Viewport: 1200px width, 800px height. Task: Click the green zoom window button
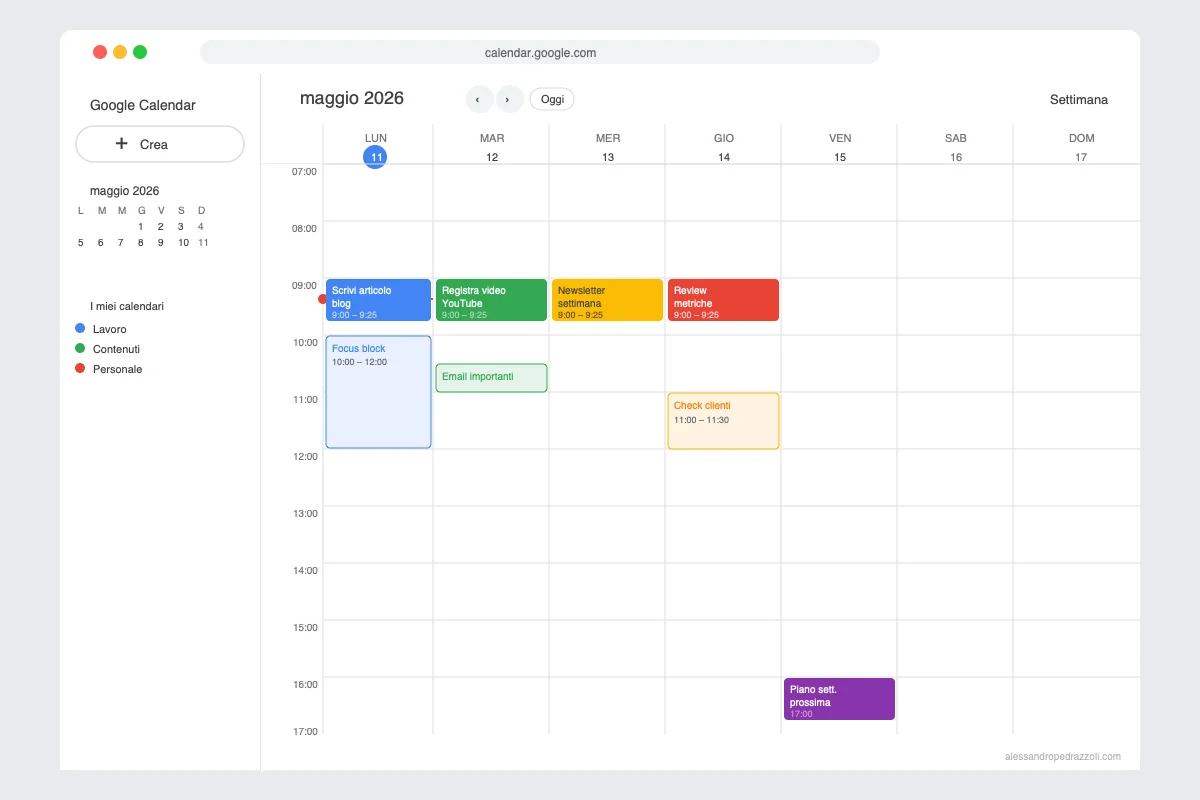coord(140,52)
